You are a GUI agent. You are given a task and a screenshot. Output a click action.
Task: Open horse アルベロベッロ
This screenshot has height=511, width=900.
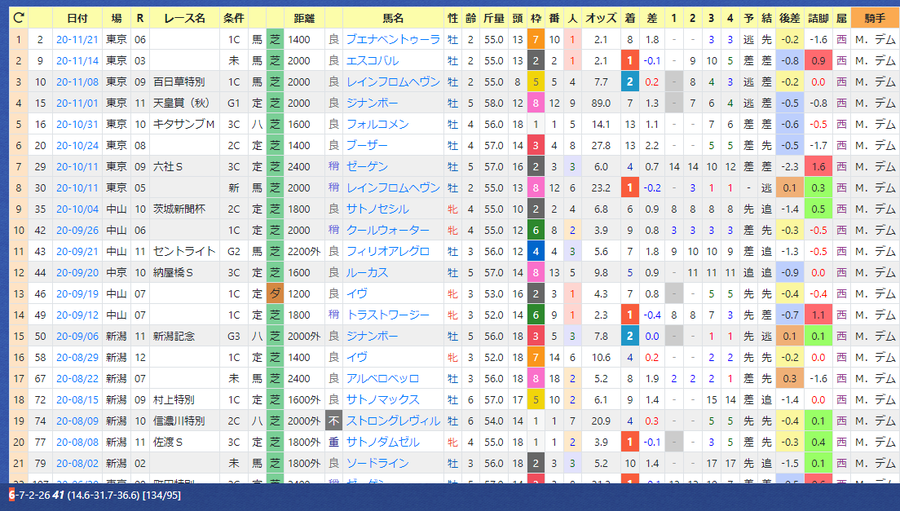(383, 379)
